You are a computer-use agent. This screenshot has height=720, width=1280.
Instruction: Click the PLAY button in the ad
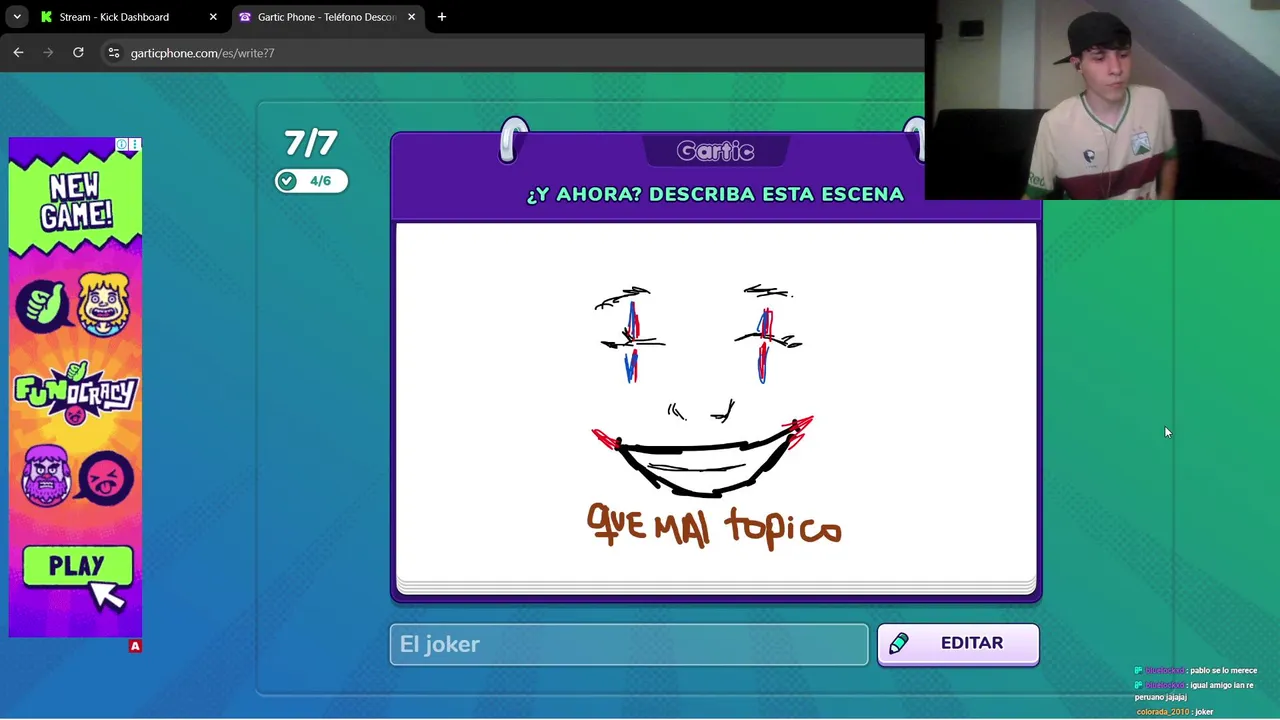tap(77, 567)
